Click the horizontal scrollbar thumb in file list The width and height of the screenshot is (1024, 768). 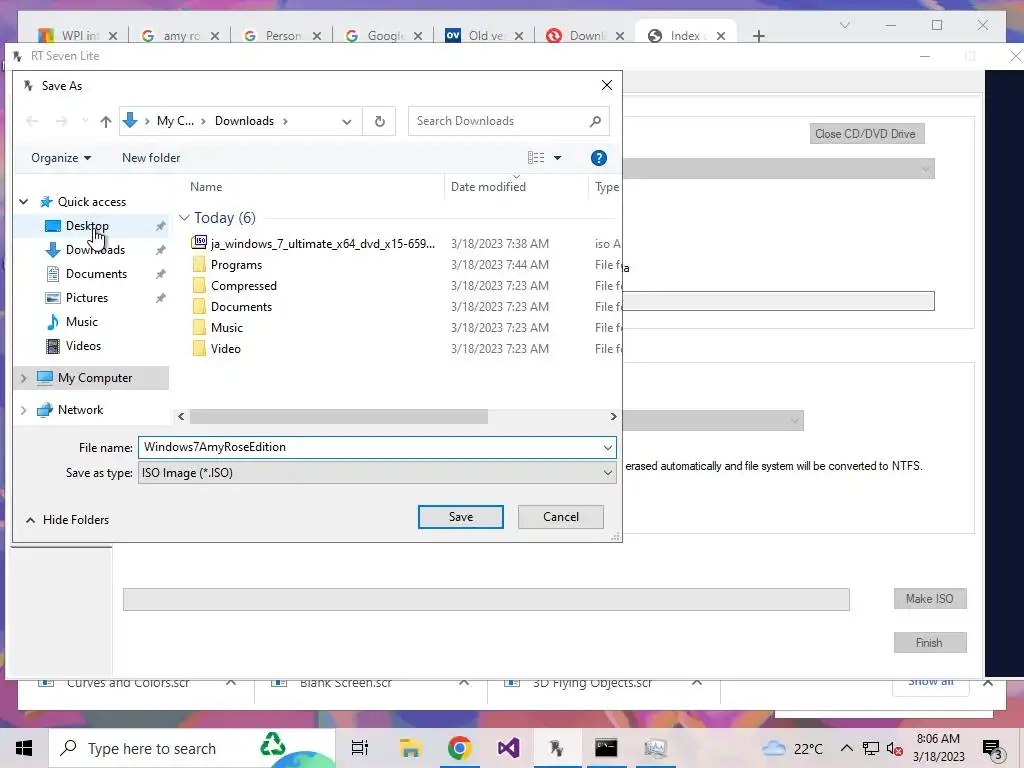[338, 417]
